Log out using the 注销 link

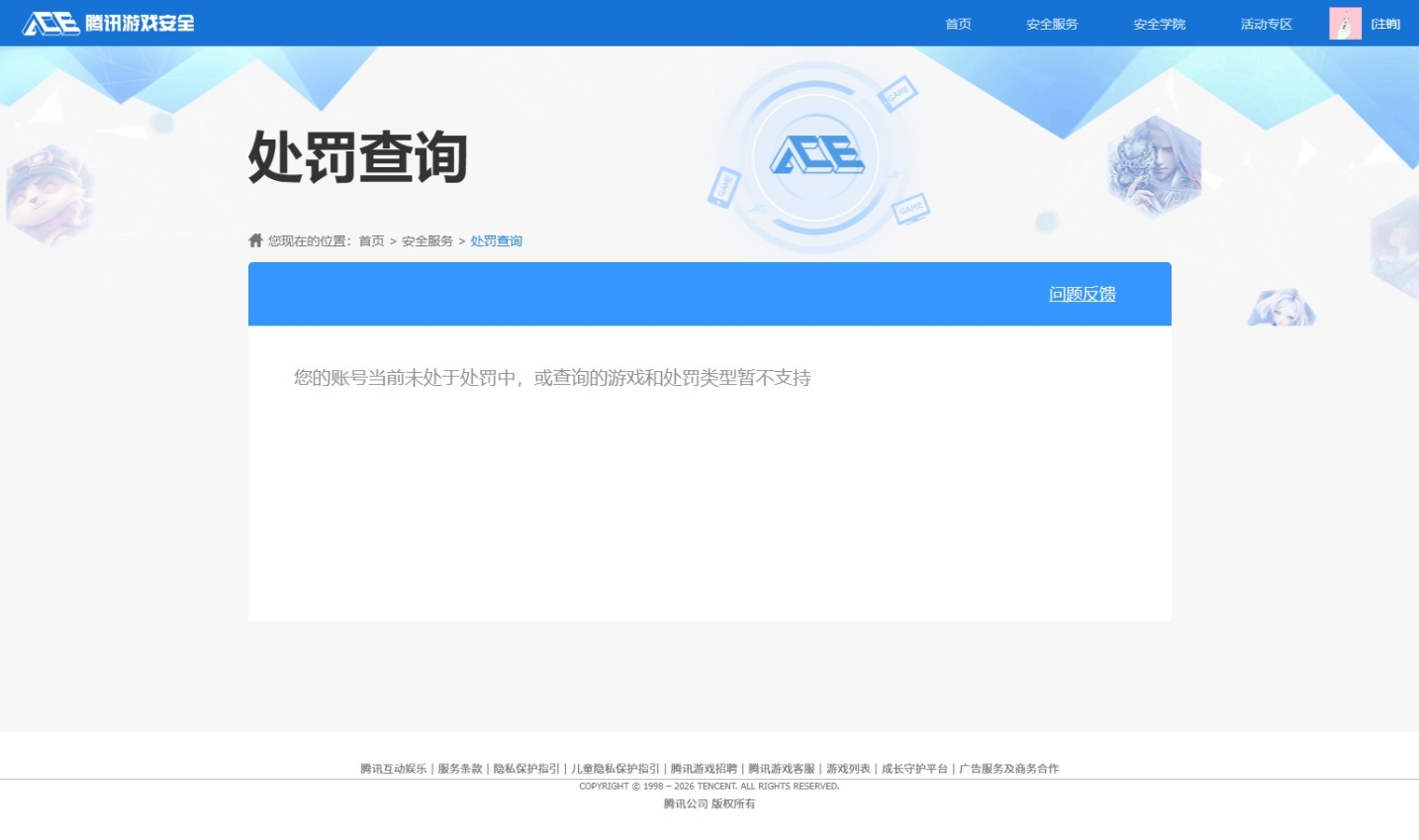click(x=1385, y=24)
